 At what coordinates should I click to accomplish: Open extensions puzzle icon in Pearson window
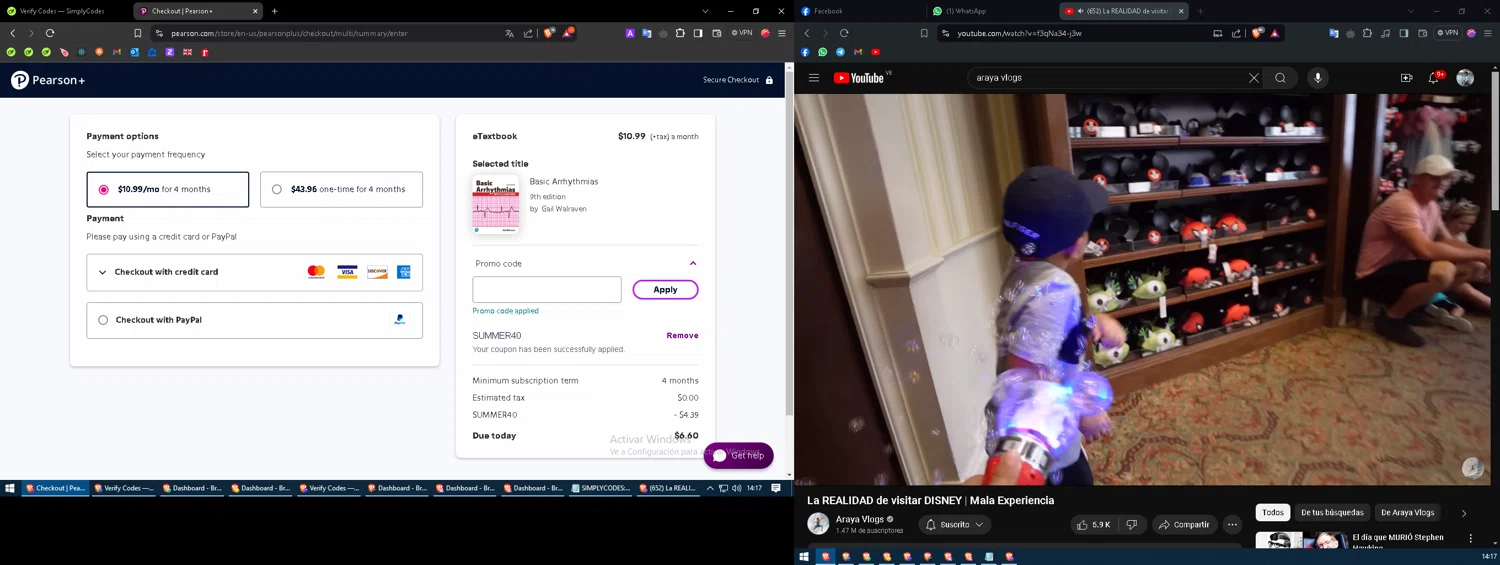tap(680, 33)
